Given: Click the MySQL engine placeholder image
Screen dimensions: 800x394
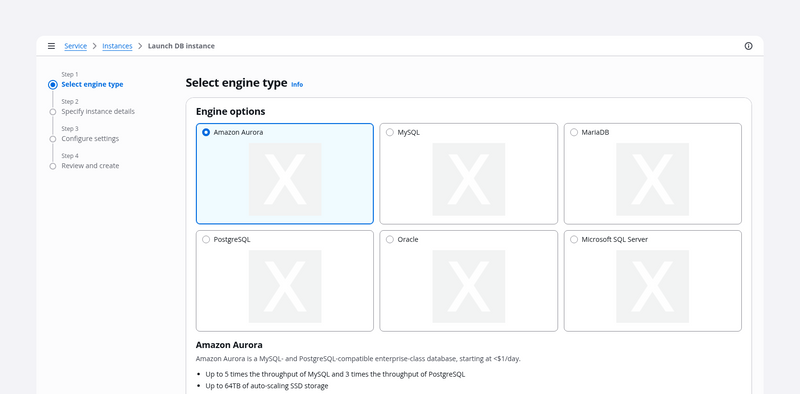Looking at the screenshot, I should pos(468,179).
